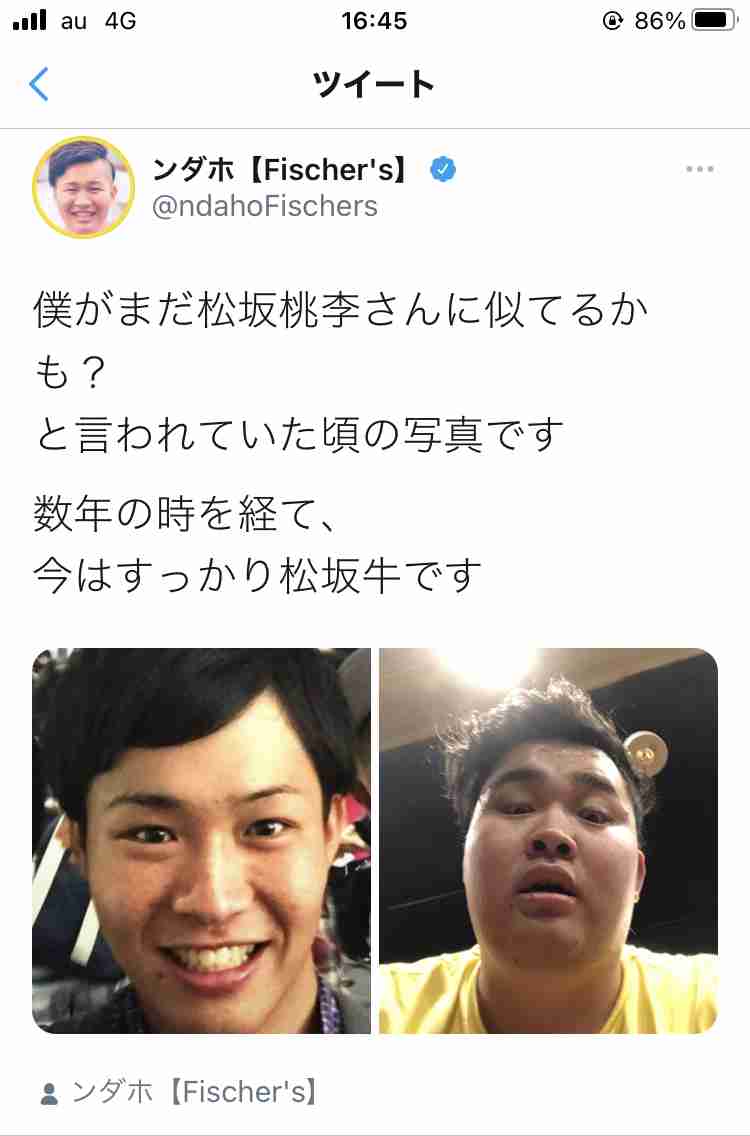This screenshot has width=750, height=1136.
Task: Tap the au 4G carrier label
Action: tap(99, 21)
